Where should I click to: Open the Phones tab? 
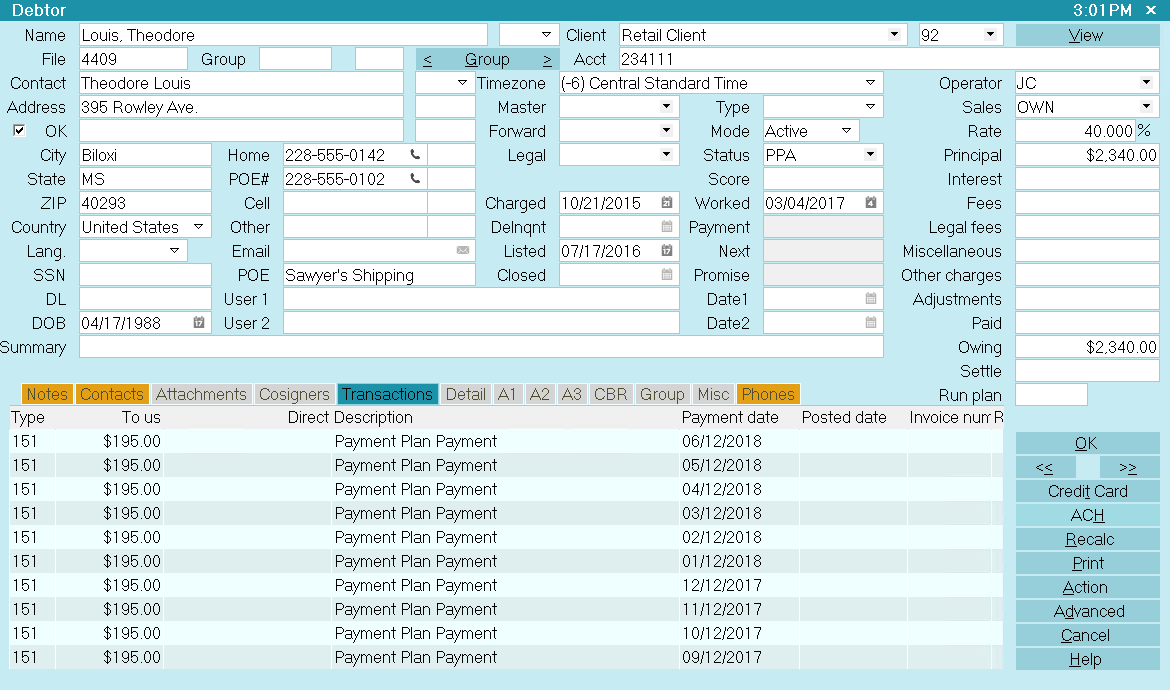tap(768, 394)
